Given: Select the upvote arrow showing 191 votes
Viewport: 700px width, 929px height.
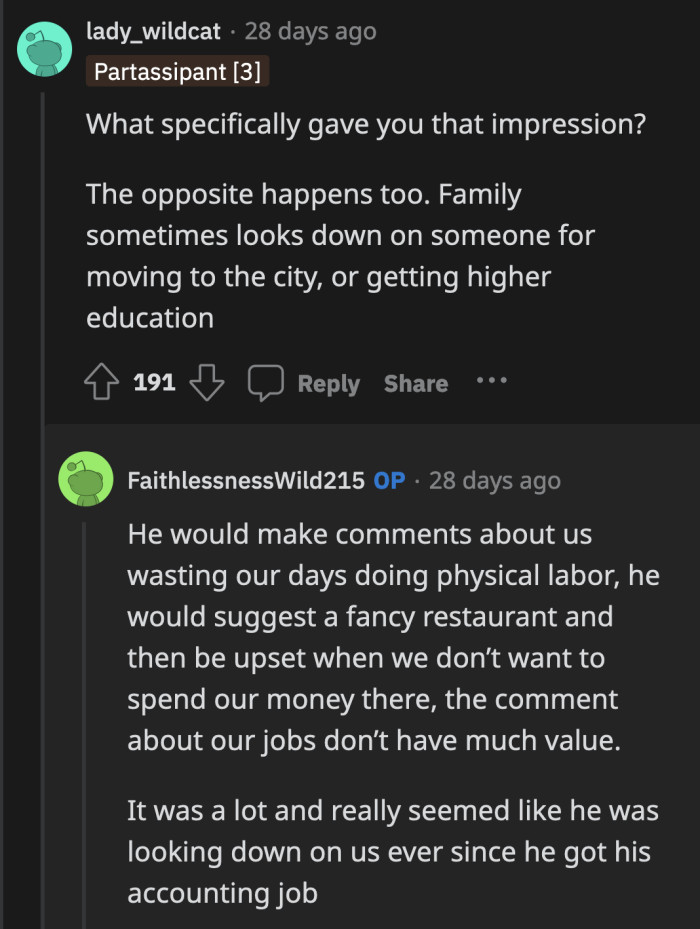Looking at the screenshot, I should pyautogui.click(x=100, y=381).
